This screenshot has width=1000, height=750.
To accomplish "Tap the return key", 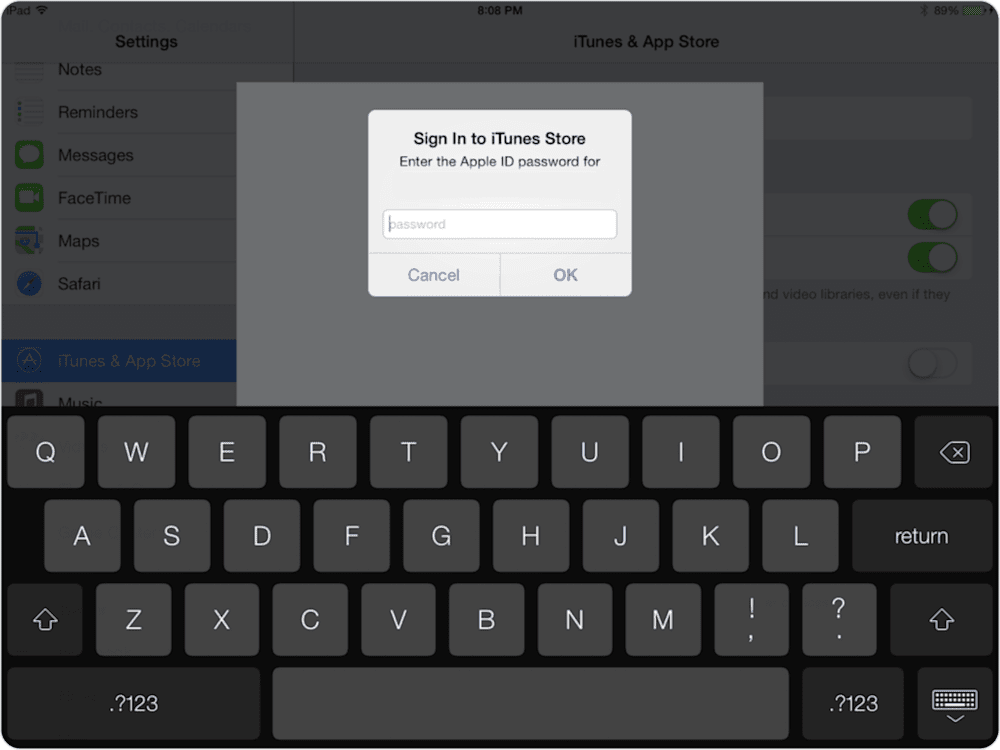I will tap(922, 536).
